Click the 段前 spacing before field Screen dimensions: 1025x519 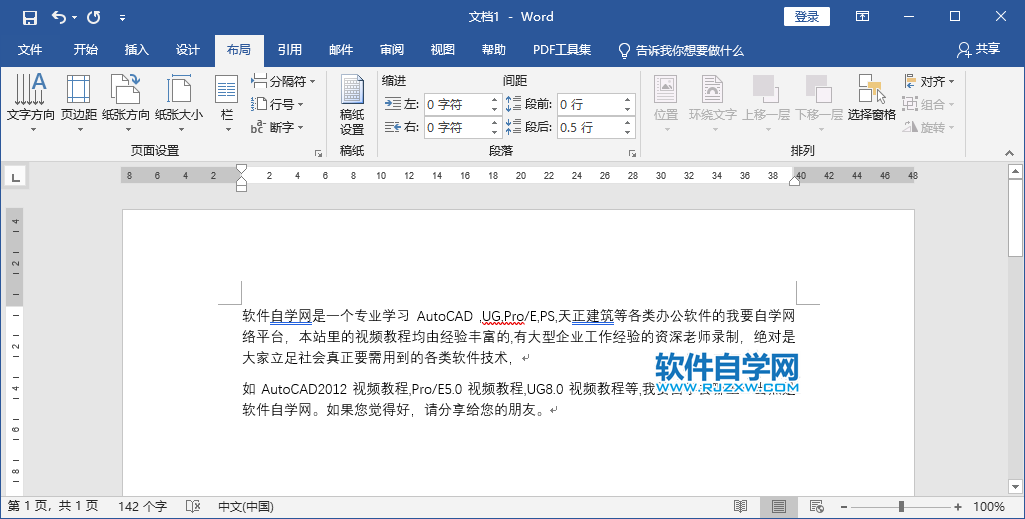589,105
